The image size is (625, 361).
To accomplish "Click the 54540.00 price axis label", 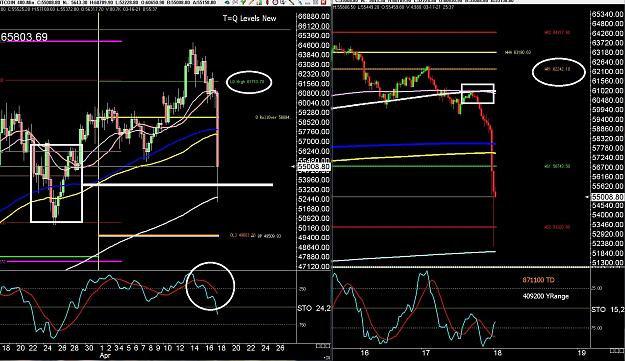I will coord(607,206).
